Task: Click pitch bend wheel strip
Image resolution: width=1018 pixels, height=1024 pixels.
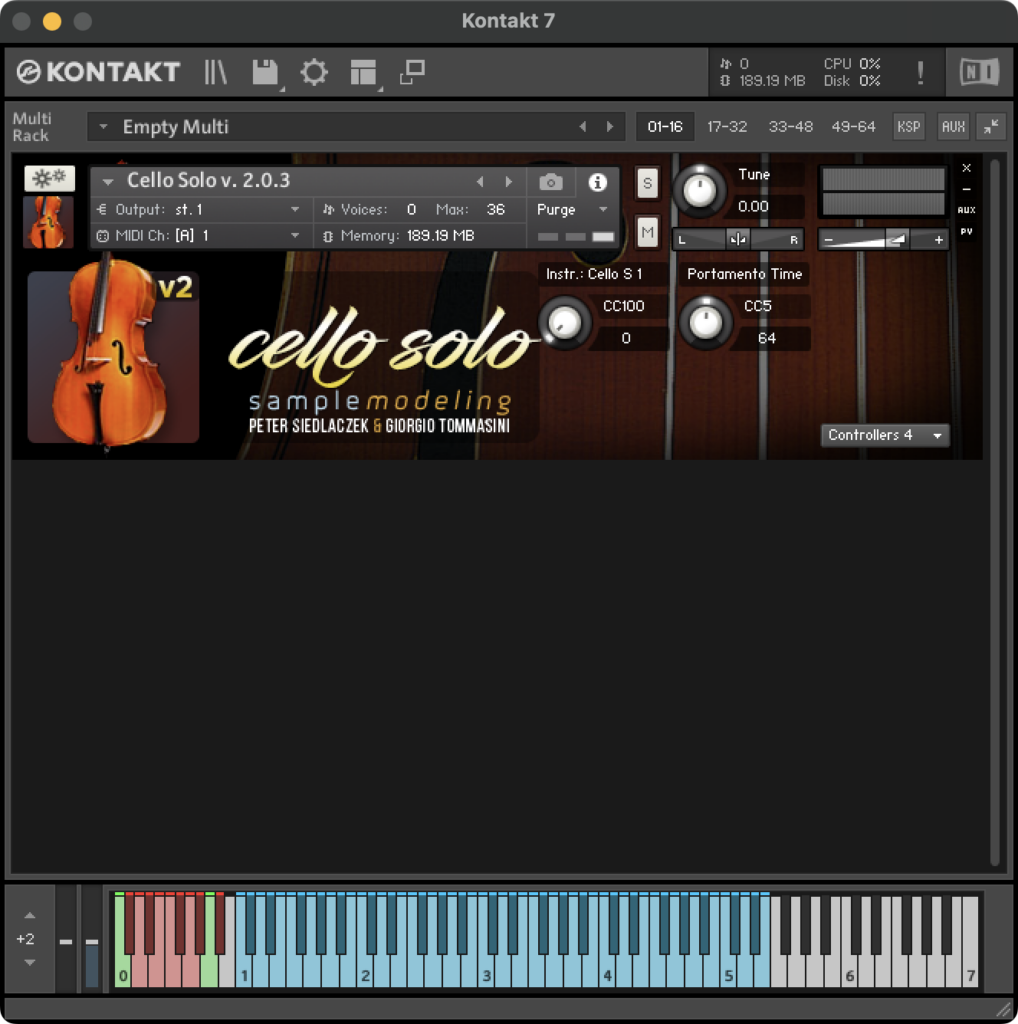Action: point(65,940)
